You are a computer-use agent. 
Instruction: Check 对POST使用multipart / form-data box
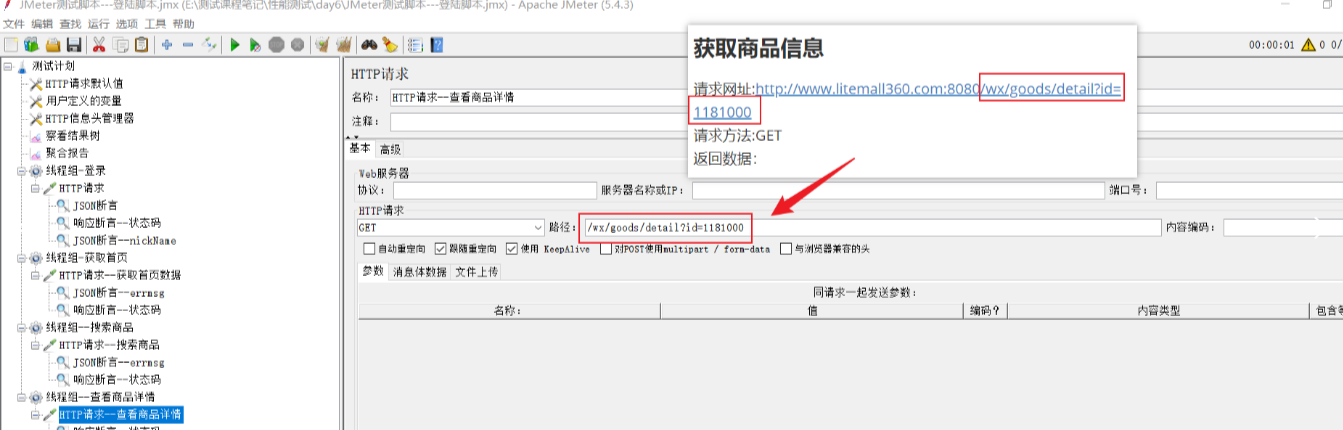tap(606, 249)
